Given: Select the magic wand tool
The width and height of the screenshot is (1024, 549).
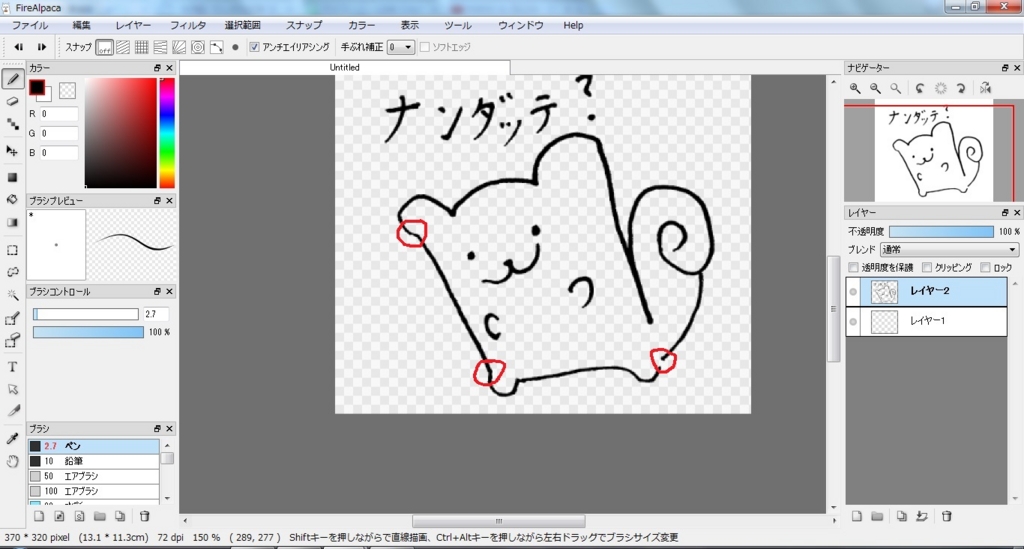Looking at the screenshot, I should [x=12, y=295].
